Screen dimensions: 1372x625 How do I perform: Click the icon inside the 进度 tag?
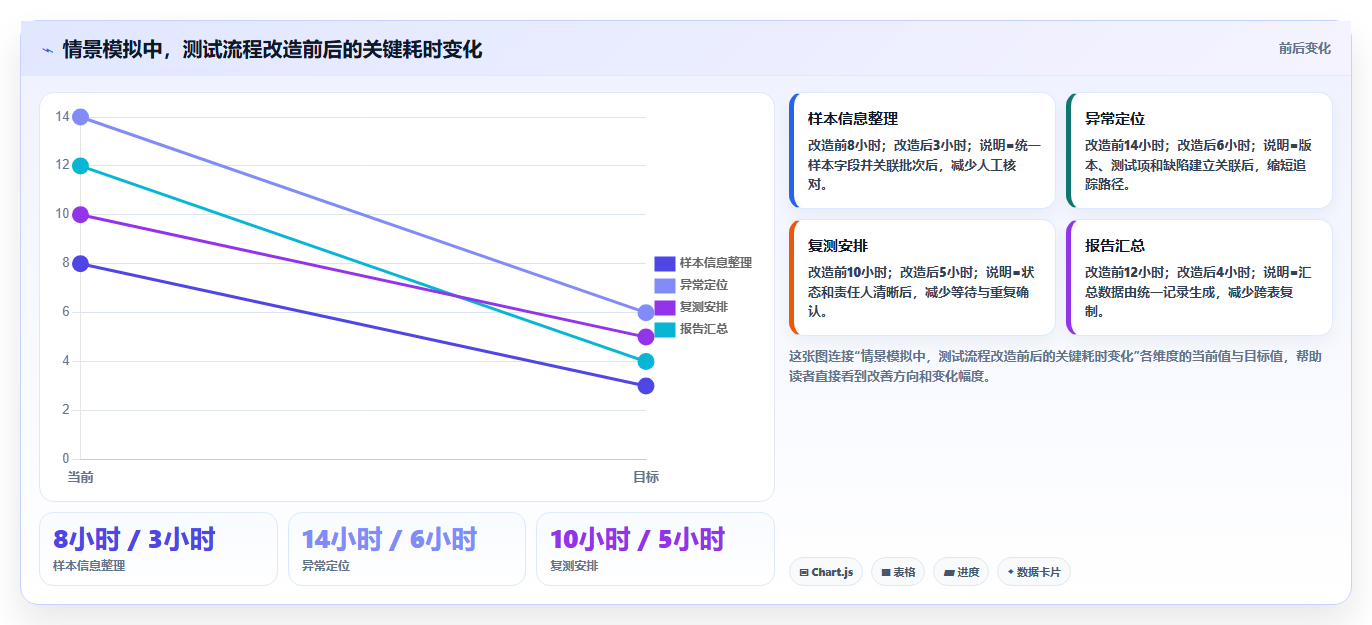pyautogui.click(x=949, y=573)
